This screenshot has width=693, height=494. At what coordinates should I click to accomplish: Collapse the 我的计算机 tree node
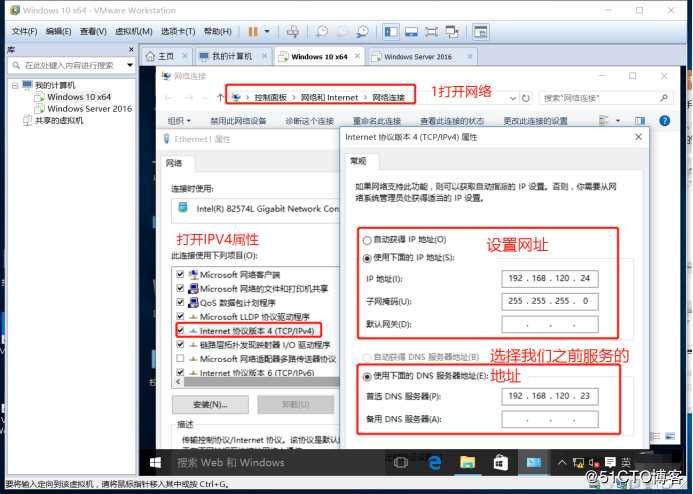tap(15, 85)
